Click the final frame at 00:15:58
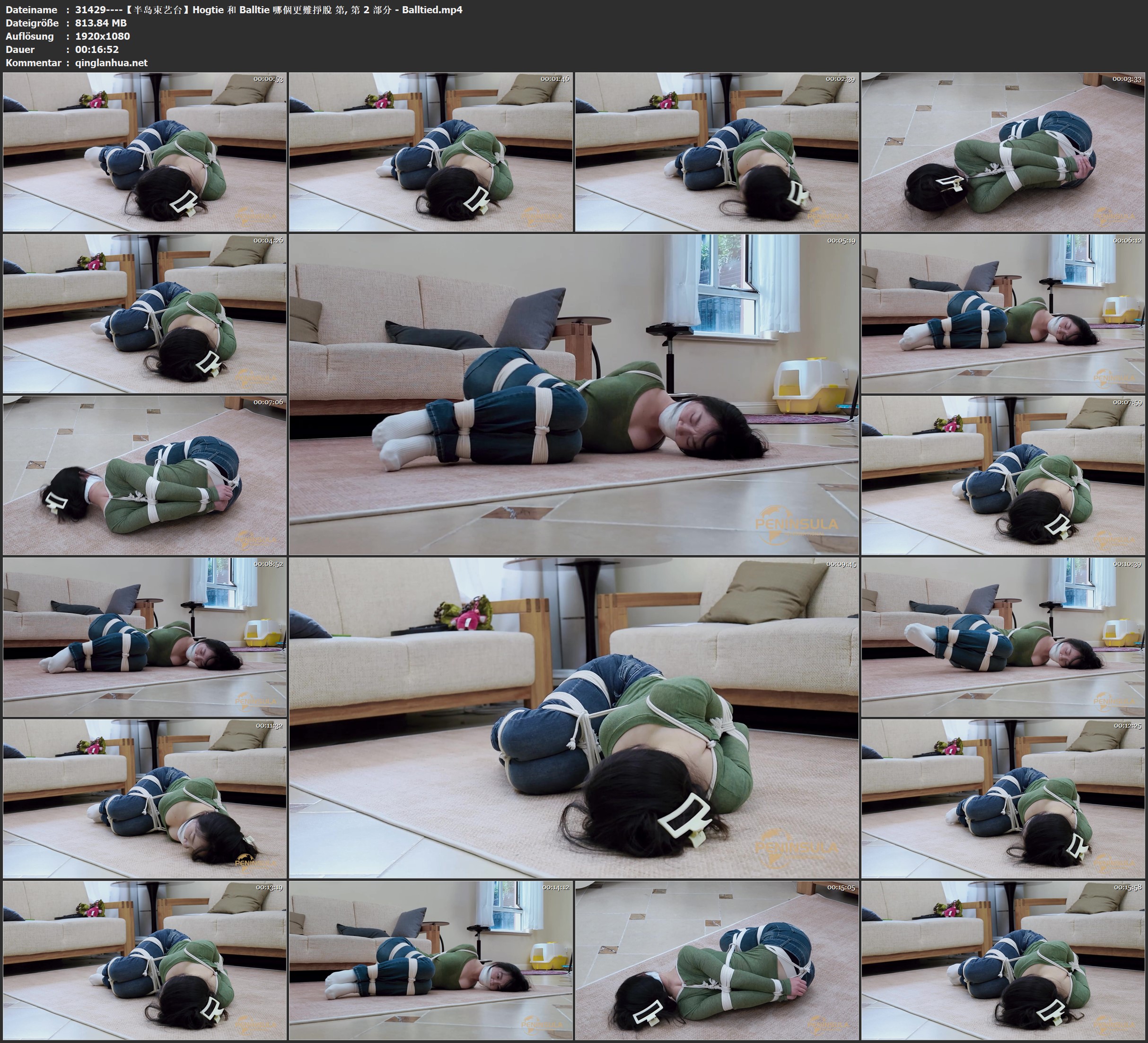 click(x=1003, y=960)
